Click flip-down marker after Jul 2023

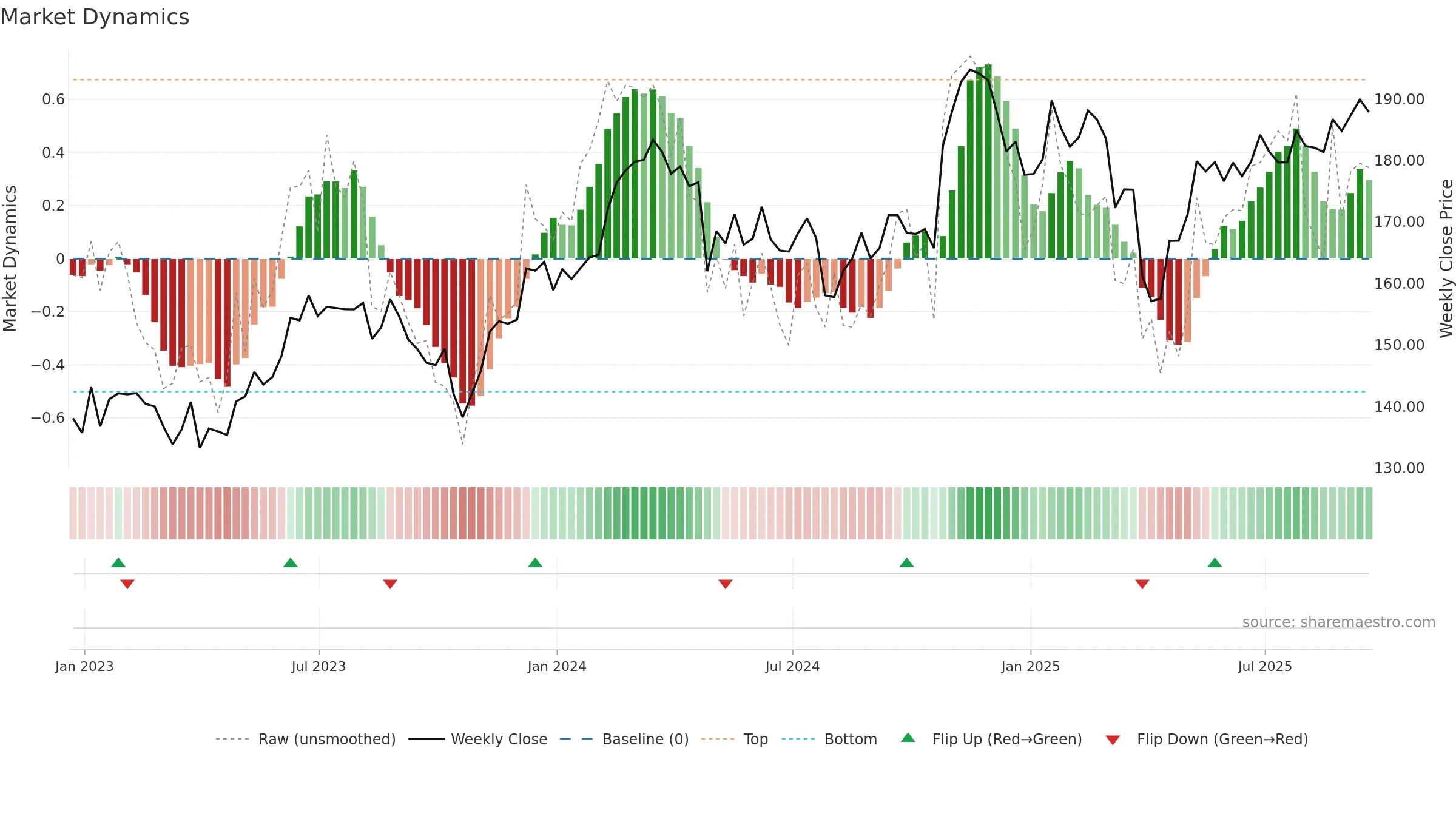[x=390, y=584]
